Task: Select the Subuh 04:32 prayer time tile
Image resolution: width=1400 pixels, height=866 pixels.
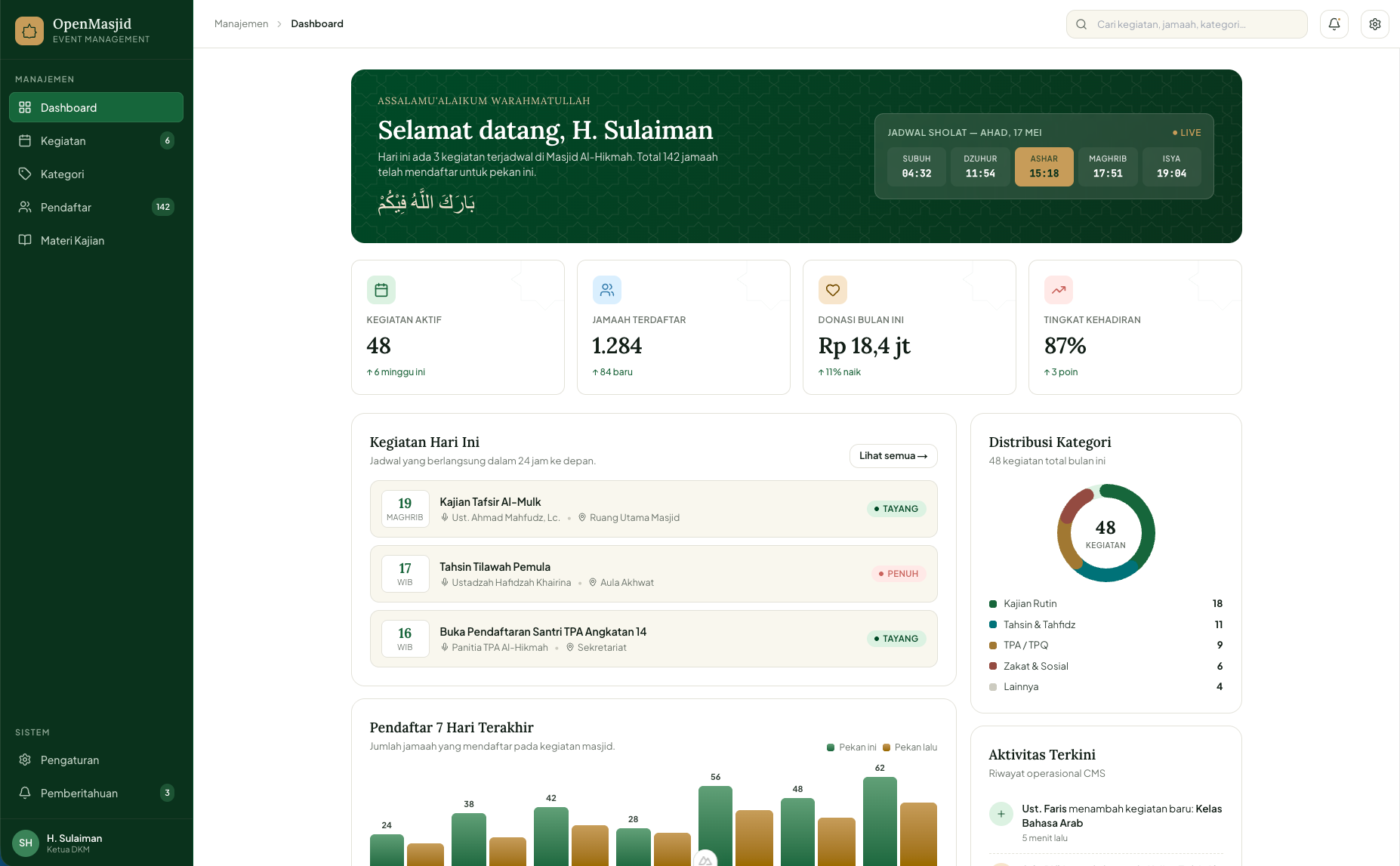Action: [917, 167]
